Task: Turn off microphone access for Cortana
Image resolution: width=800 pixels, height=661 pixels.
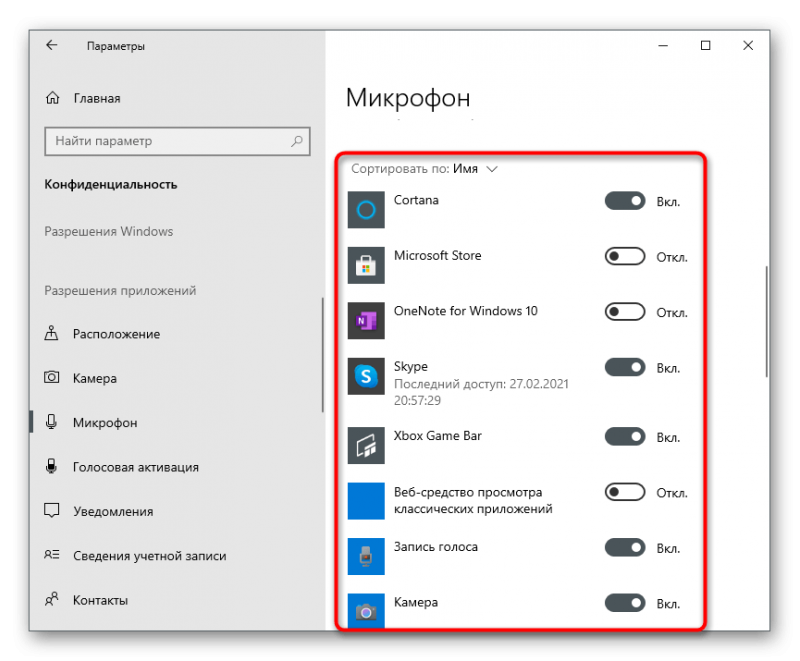Action: [625, 201]
